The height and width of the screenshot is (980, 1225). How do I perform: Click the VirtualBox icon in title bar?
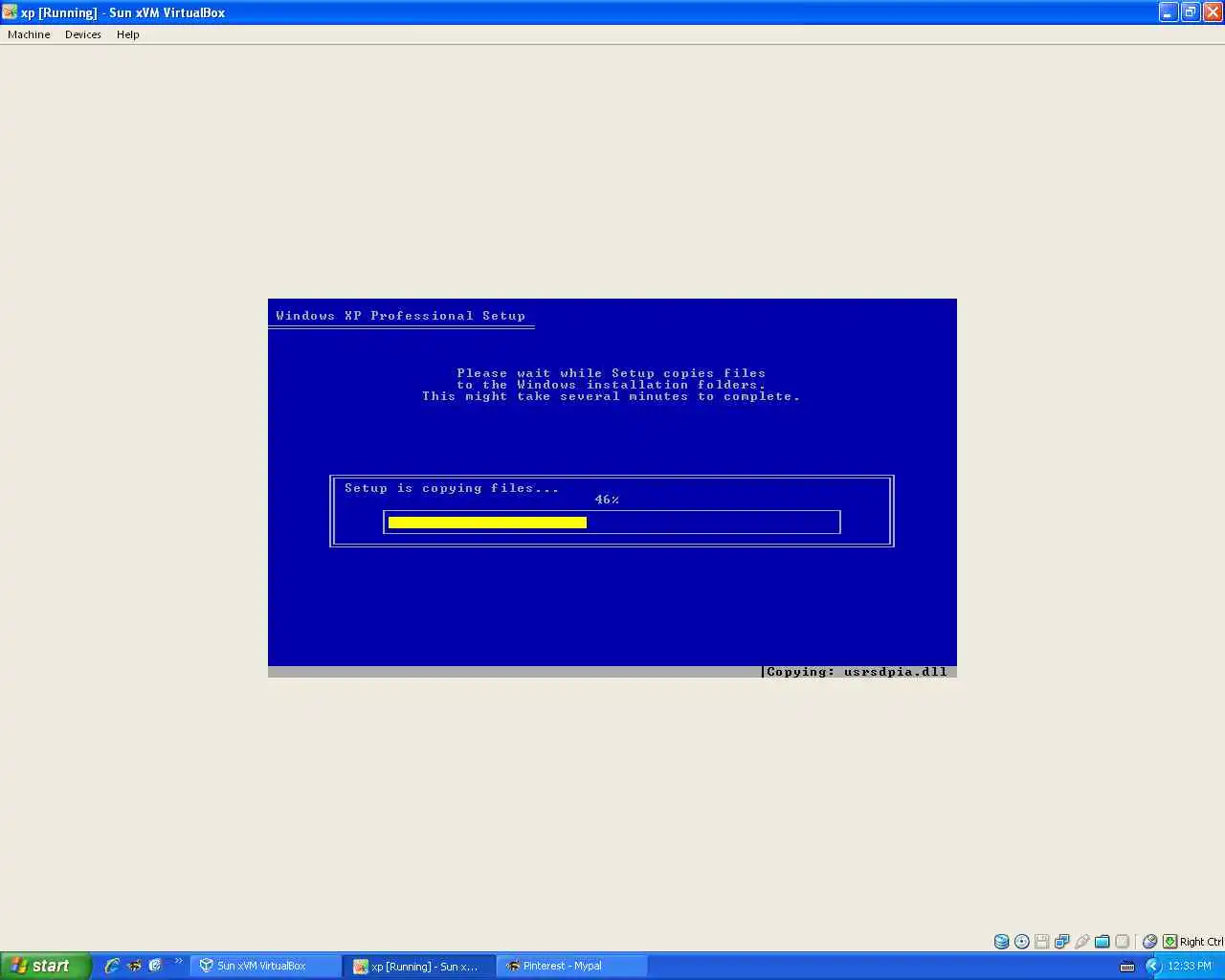[x=10, y=12]
